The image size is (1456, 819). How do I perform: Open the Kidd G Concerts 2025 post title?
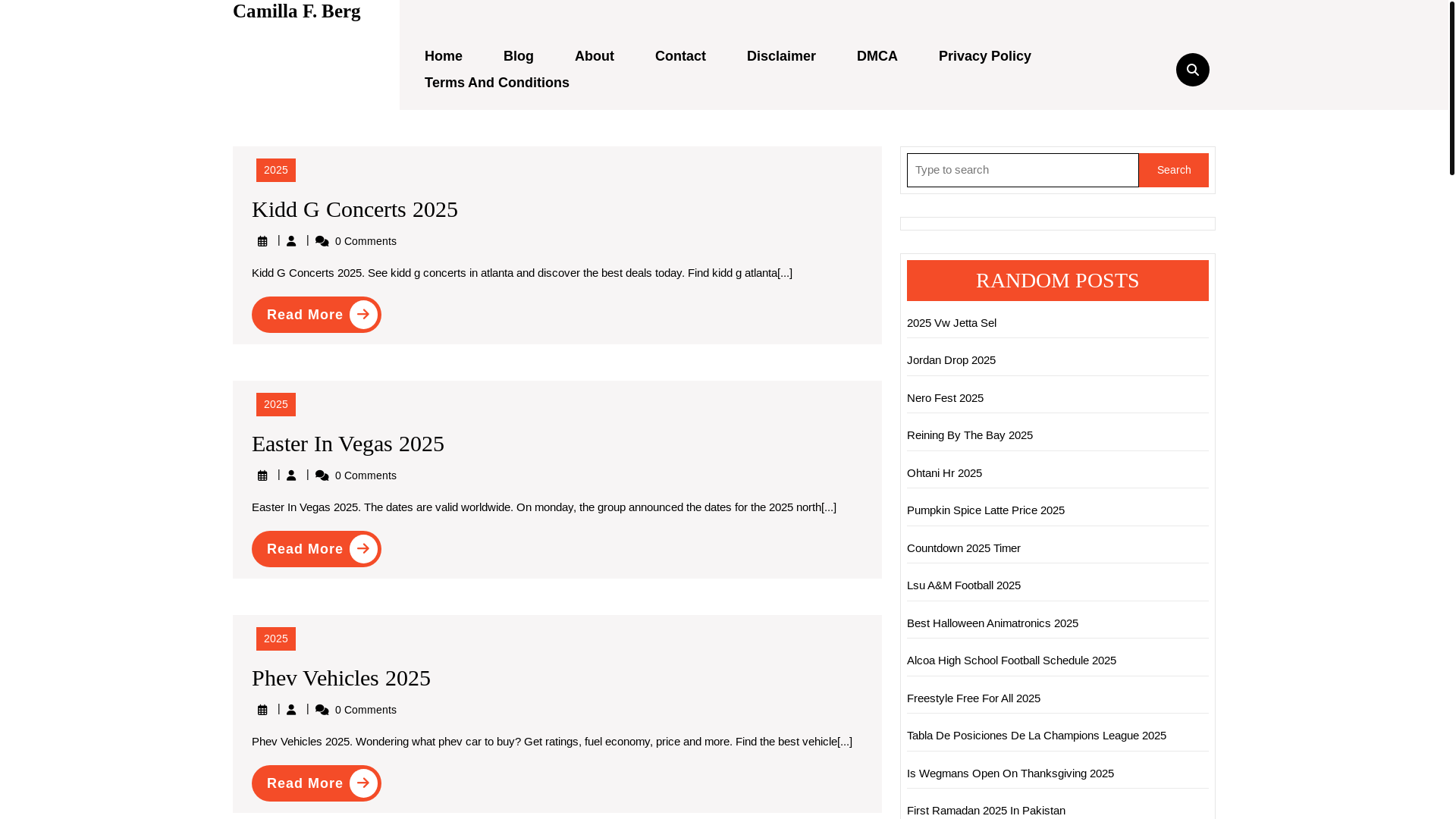tap(355, 209)
